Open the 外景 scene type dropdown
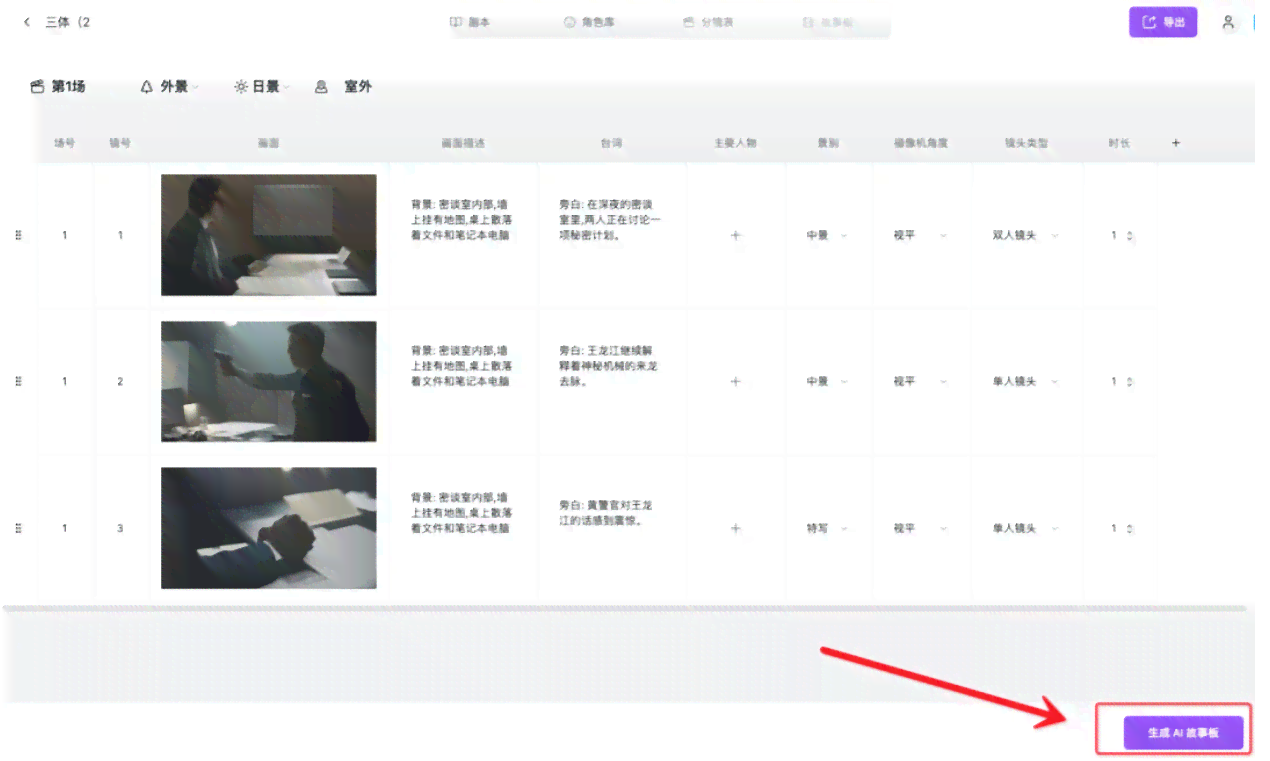 click(169, 87)
